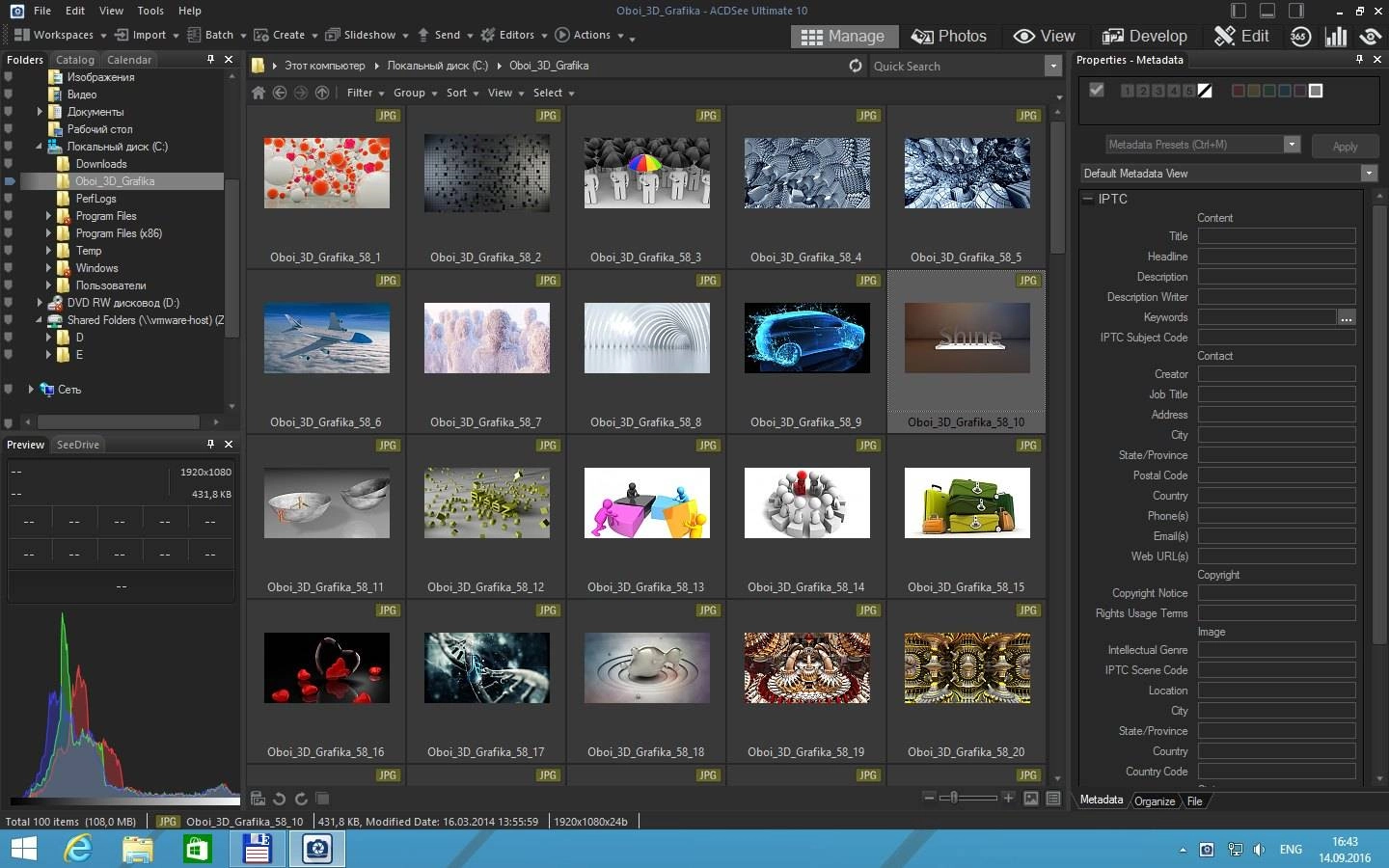The height and width of the screenshot is (868, 1389).
Task: Toggle bottom pane layout icon in title bar
Action: click(1267, 11)
